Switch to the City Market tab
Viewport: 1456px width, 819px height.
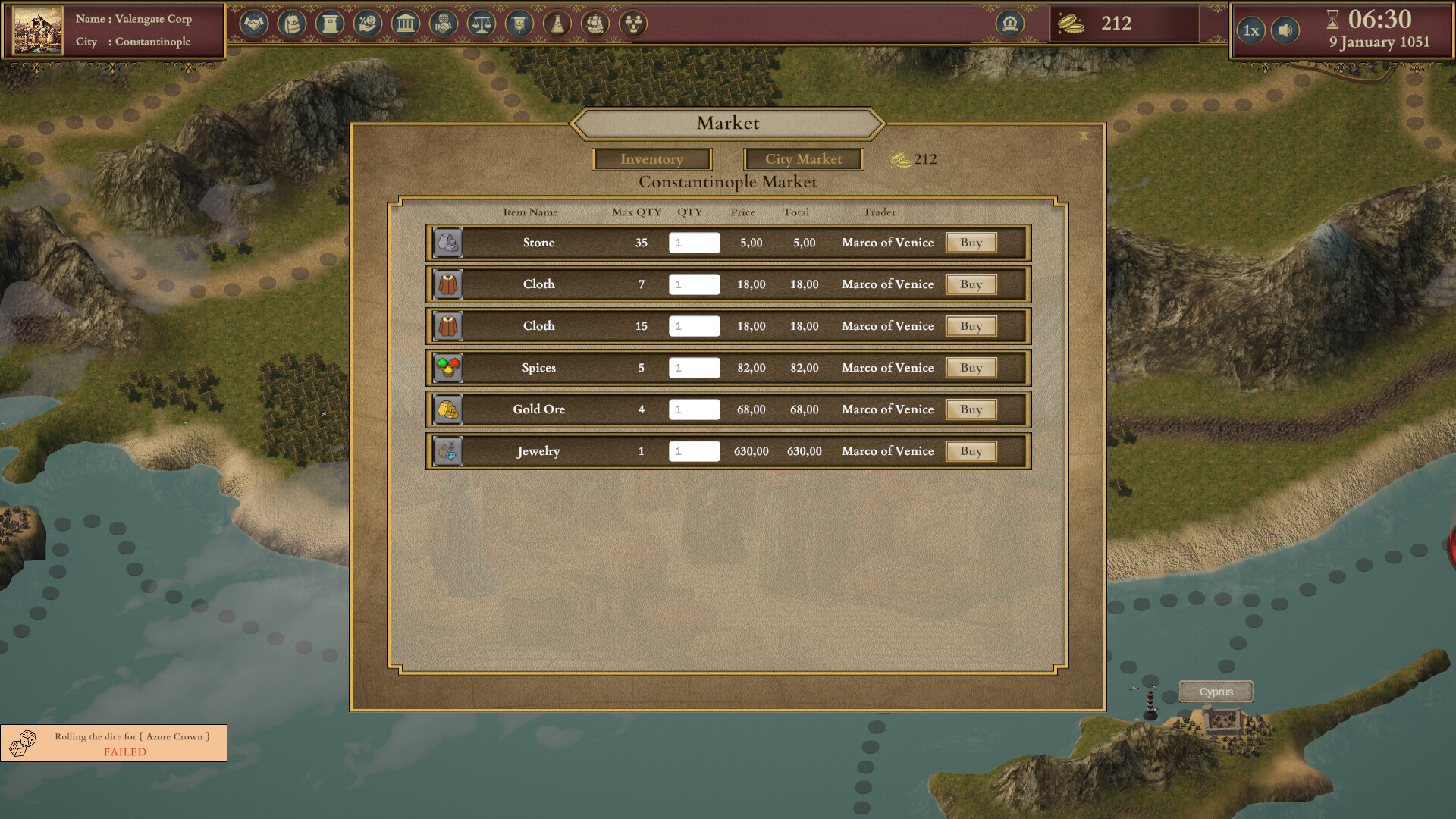tap(805, 159)
